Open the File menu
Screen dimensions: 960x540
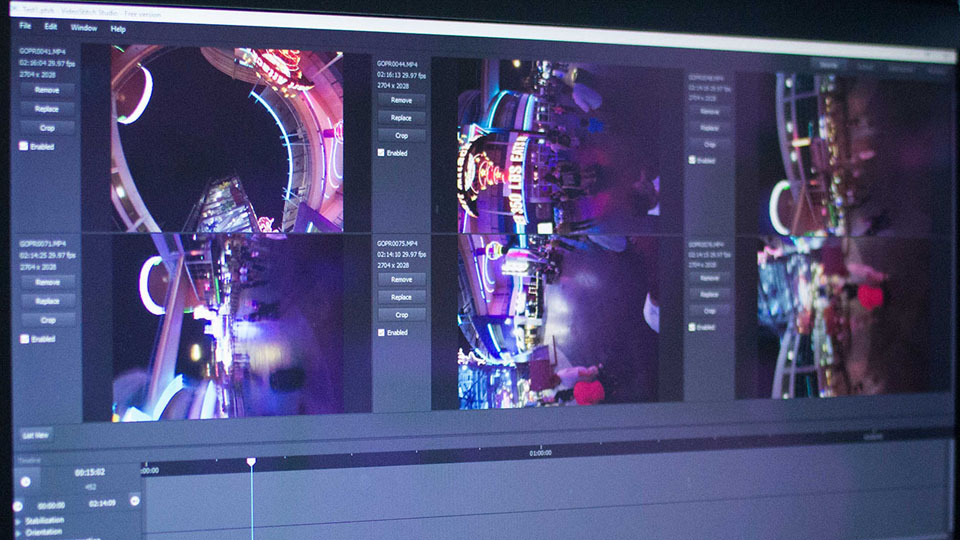pyautogui.click(x=26, y=26)
